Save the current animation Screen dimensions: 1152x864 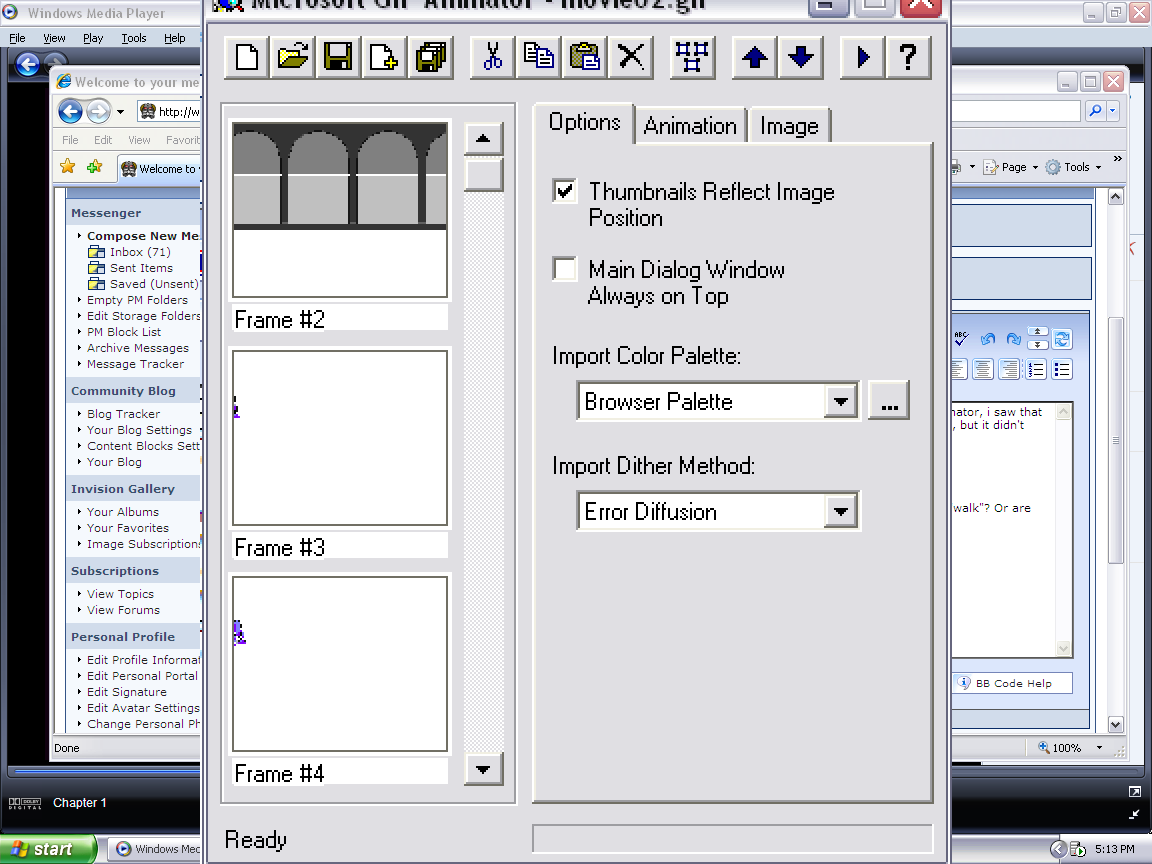coord(337,57)
